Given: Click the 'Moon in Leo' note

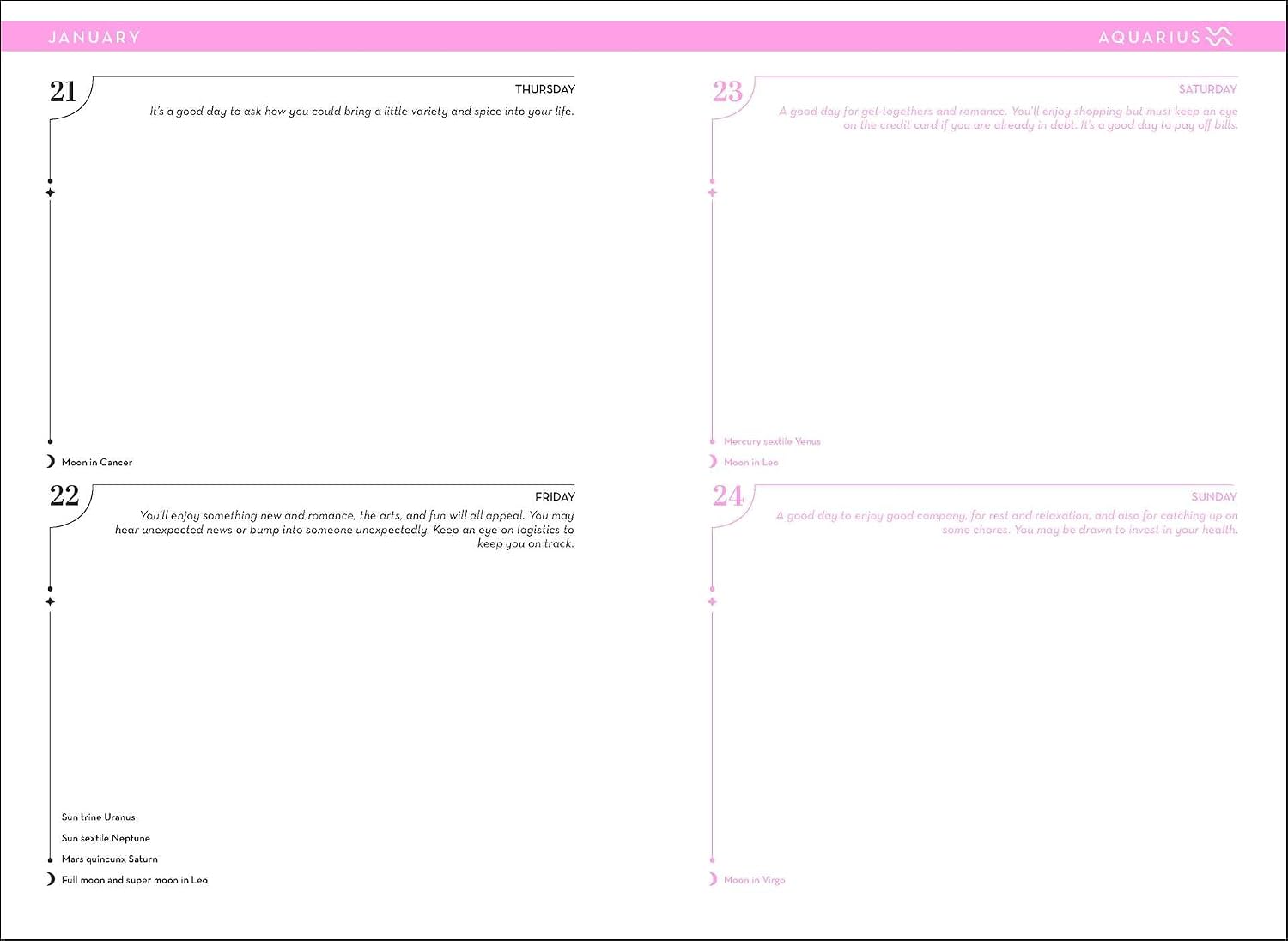Looking at the screenshot, I should (x=751, y=463).
